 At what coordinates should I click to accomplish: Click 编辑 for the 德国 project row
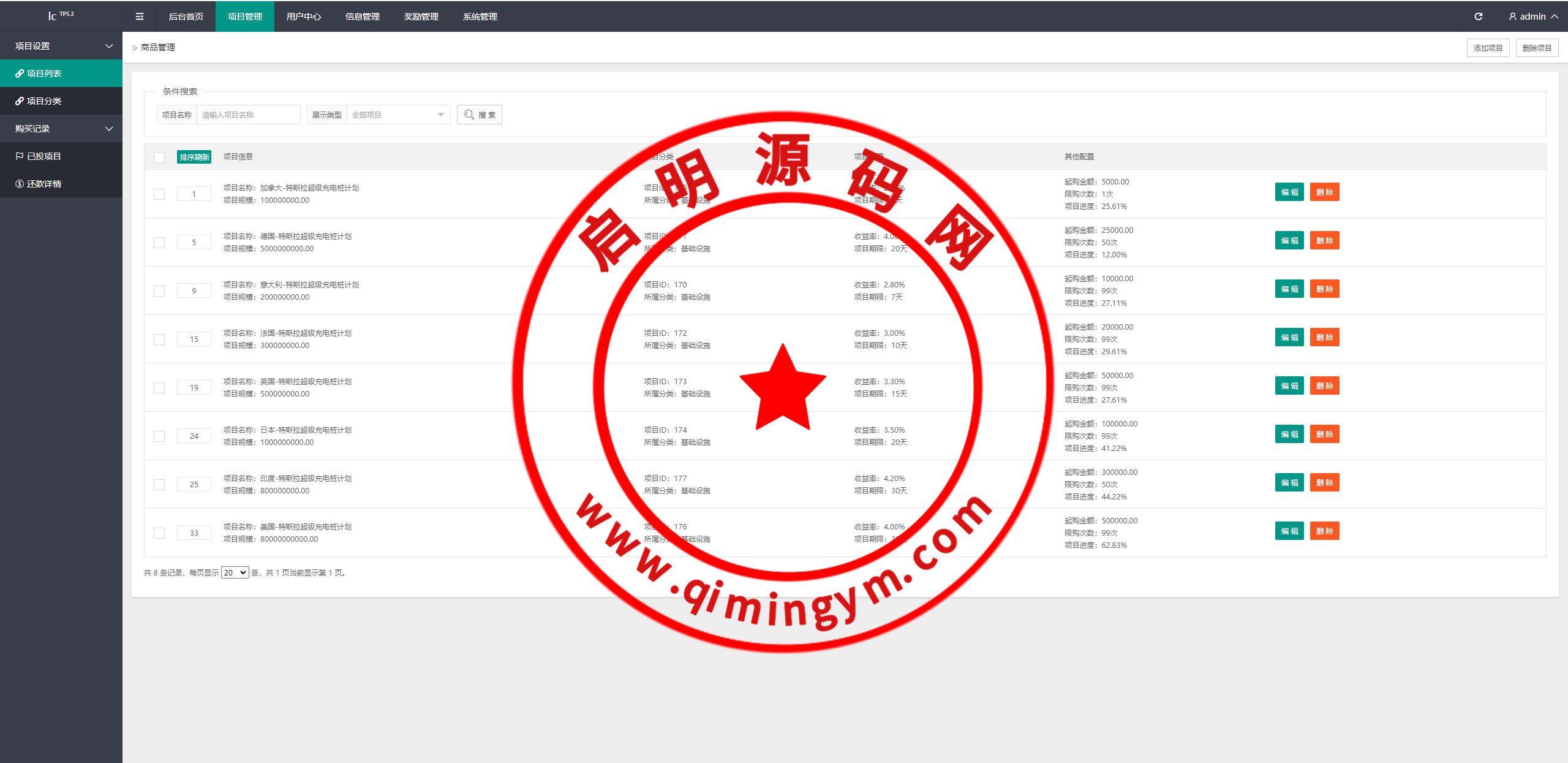tap(1289, 241)
